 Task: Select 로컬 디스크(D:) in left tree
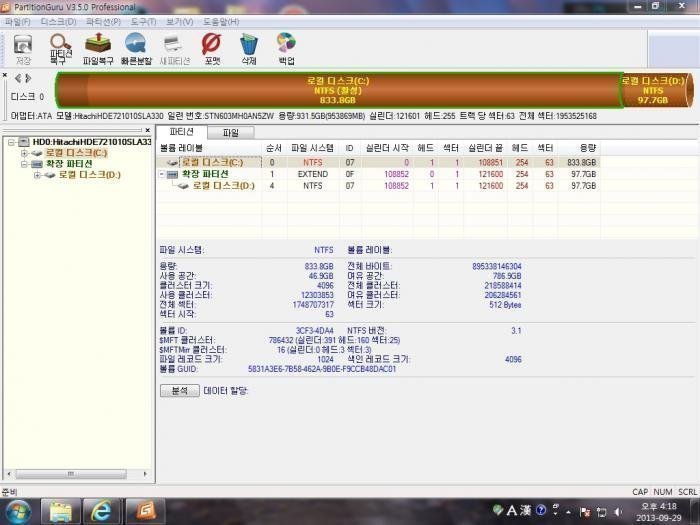point(90,175)
